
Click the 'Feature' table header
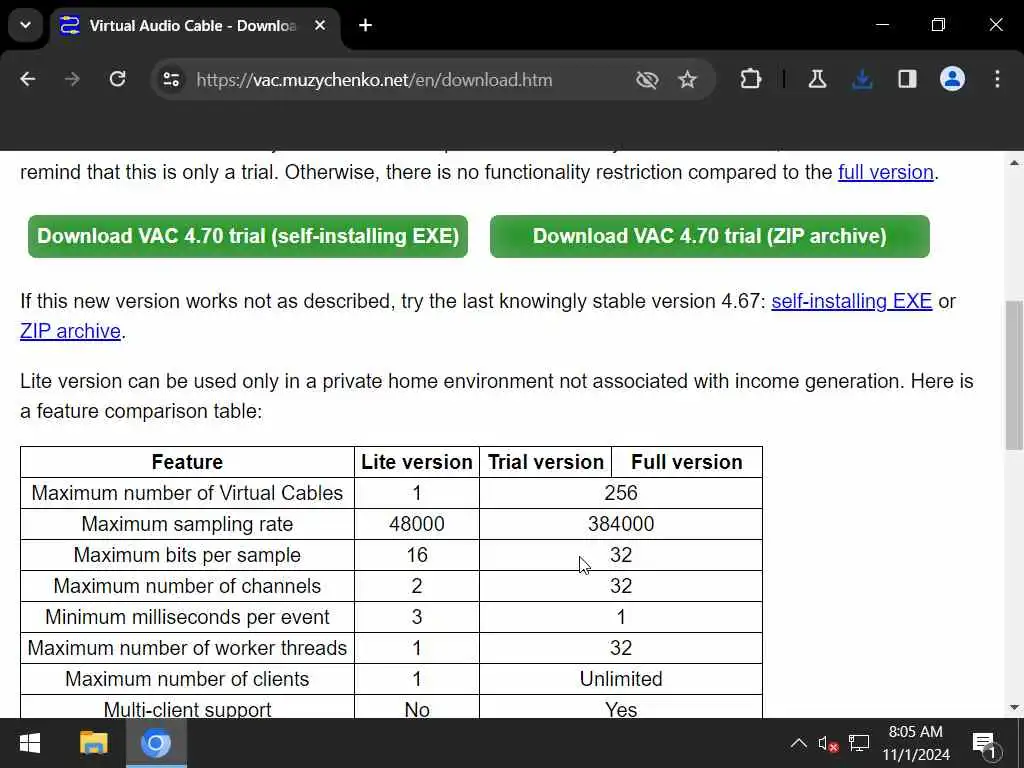[x=187, y=462]
